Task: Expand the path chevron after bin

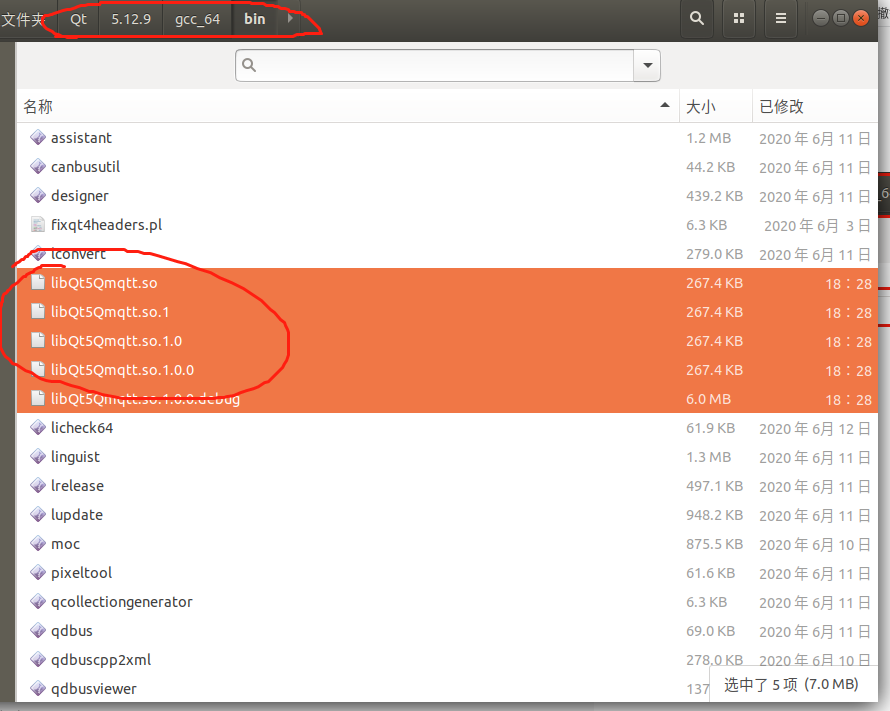Action: [291, 18]
